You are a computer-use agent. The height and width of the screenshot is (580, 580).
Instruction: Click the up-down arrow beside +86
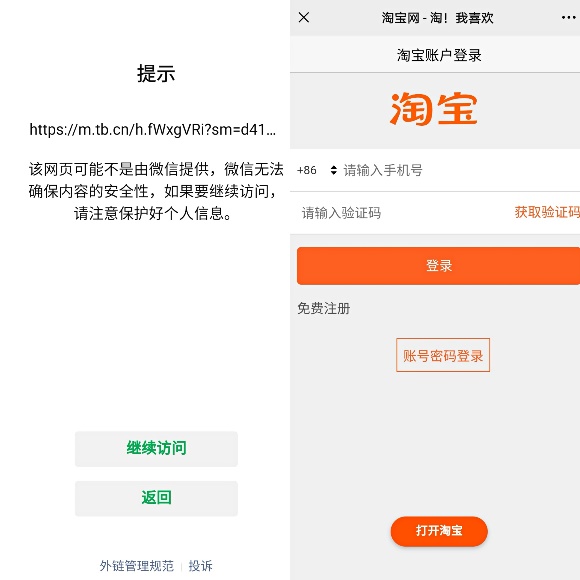(x=334, y=170)
